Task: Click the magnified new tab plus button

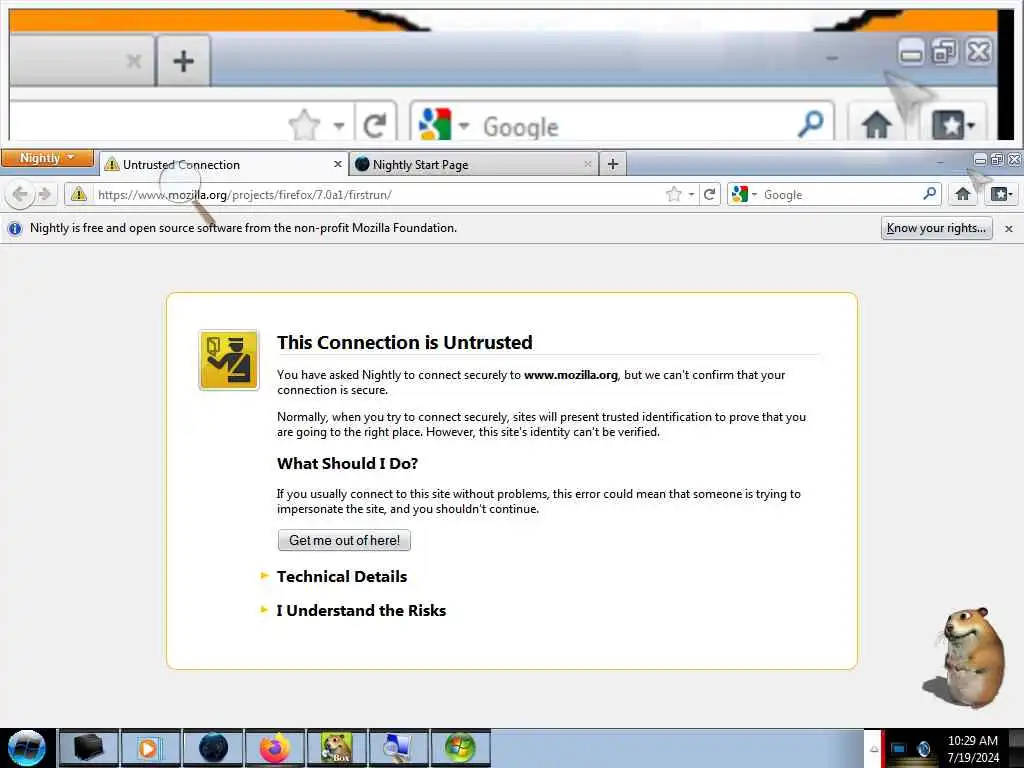Action: tap(184, 61)
